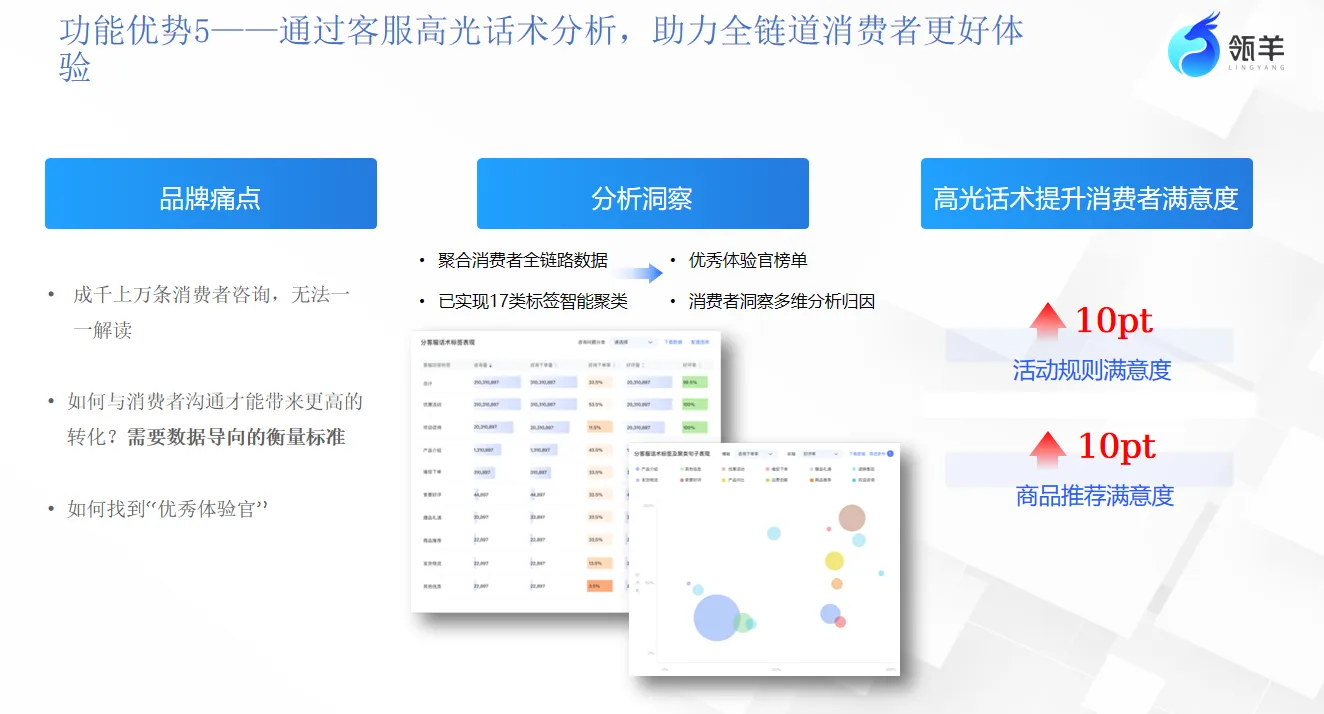Image resolution: width=1324 pixels, height=714 pixels.
Task: Click the yellow bubble in chart
Action: point(834,561)
